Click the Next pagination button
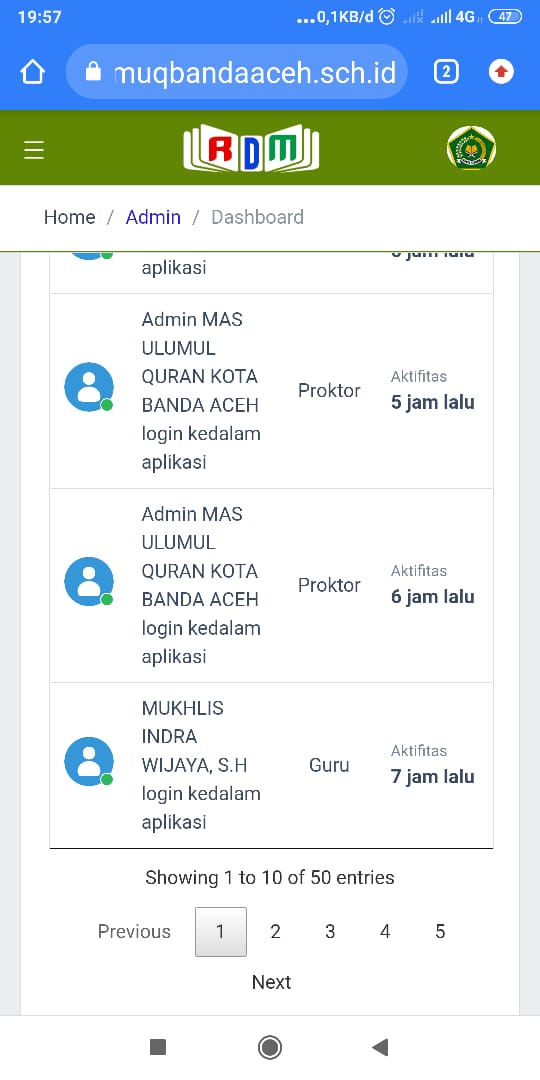This screenshot has width=540, height=1080. [271, 982]
